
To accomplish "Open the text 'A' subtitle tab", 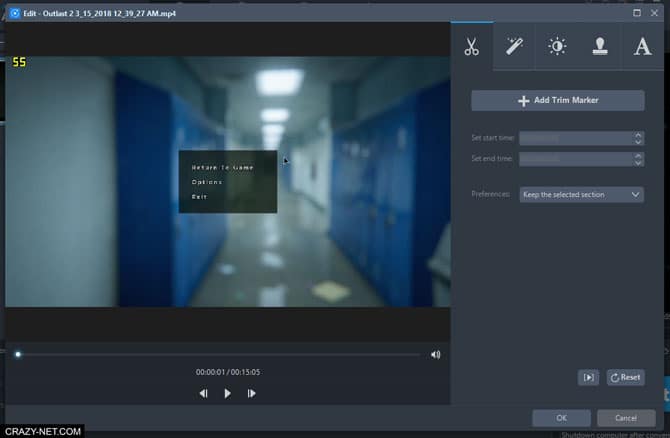I will (643, 46).
